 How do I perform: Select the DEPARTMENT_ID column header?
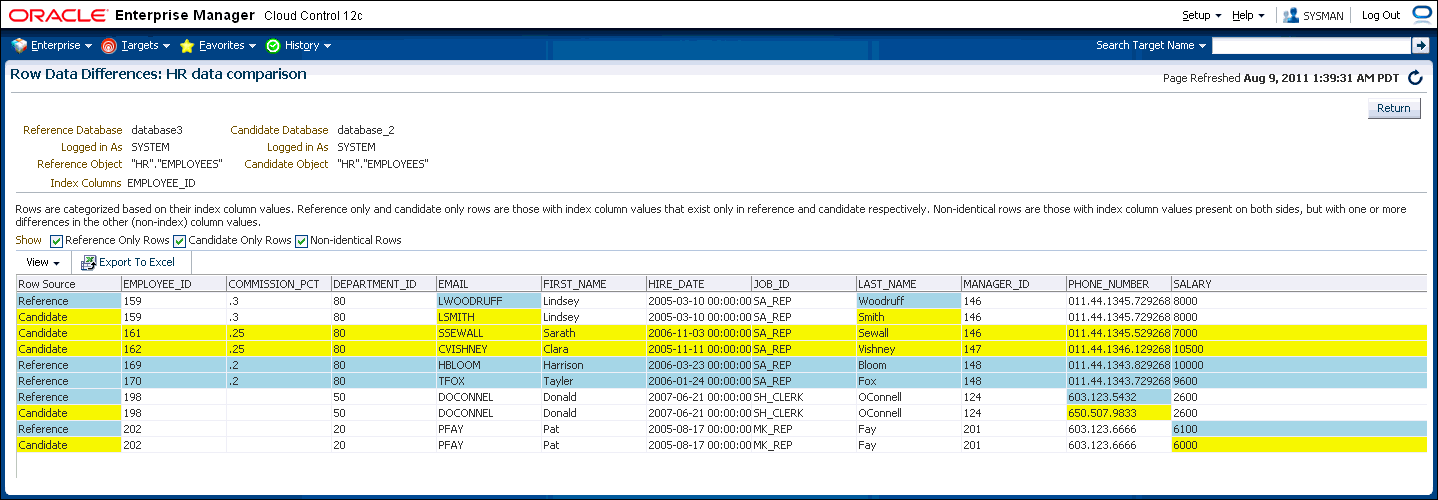point(384,284)
